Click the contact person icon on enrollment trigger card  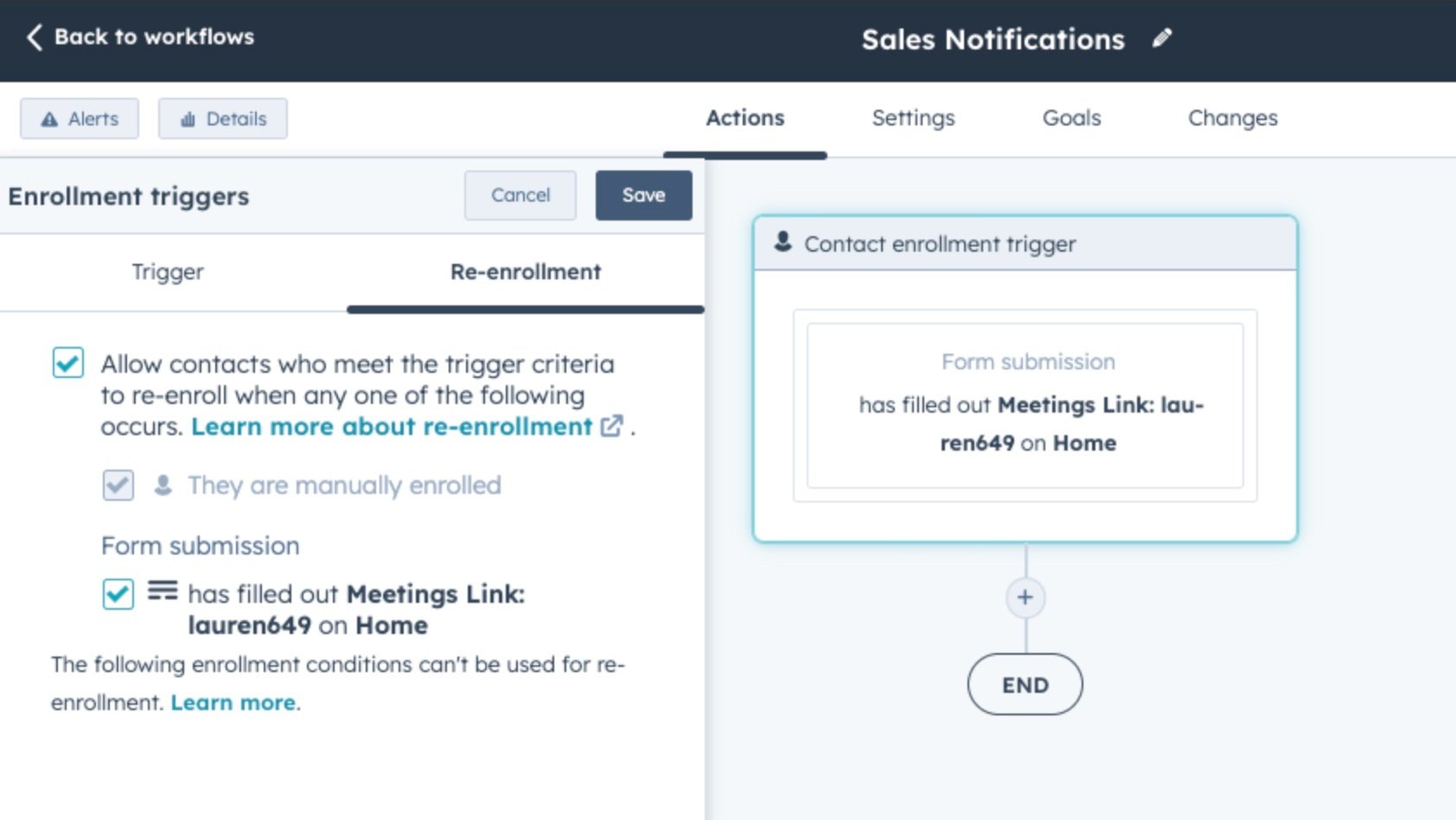[x=783, y=243]
